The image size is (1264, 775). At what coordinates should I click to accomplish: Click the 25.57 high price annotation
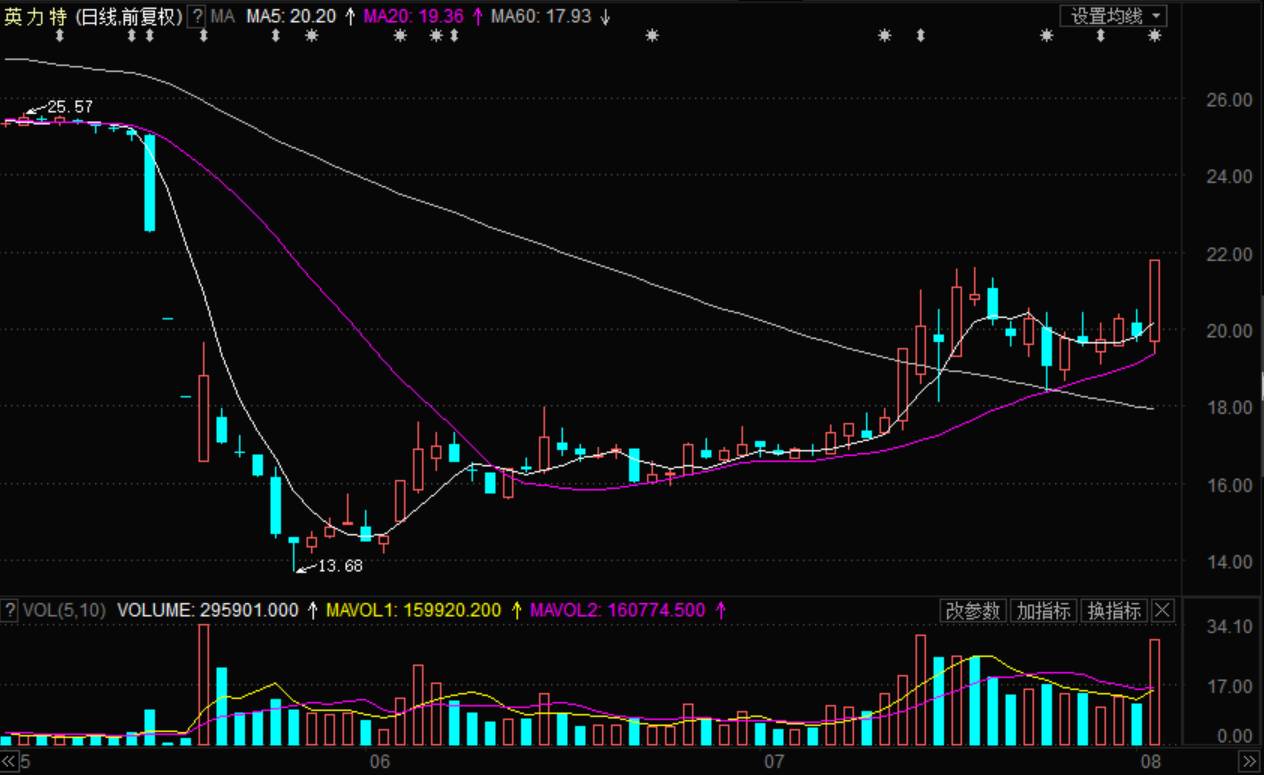[x=69, y=106]
